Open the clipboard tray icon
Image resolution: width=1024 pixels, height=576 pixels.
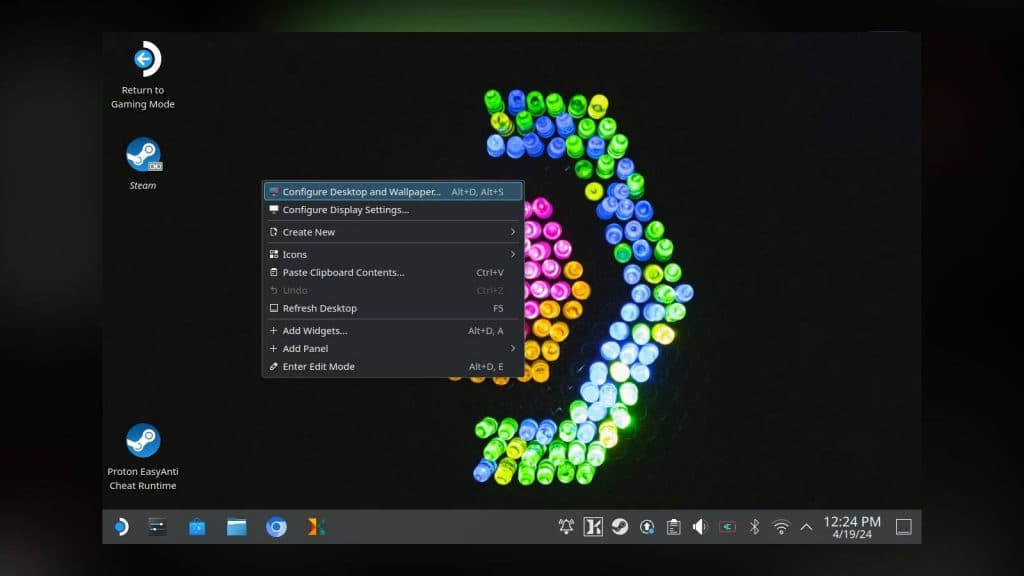(x=674, y=526)
